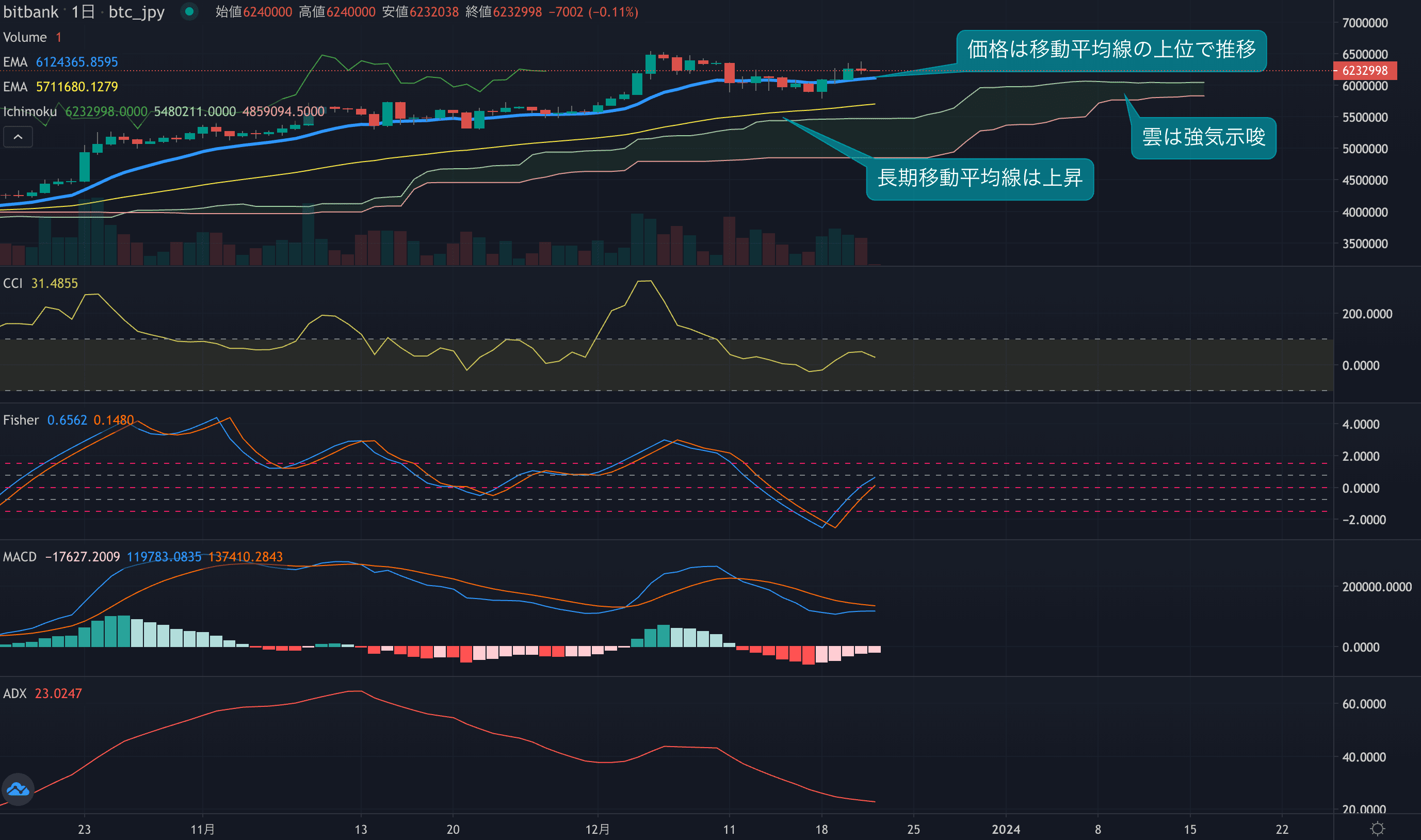
Task: Click the MACD indicator label
Action: (20, 556)
